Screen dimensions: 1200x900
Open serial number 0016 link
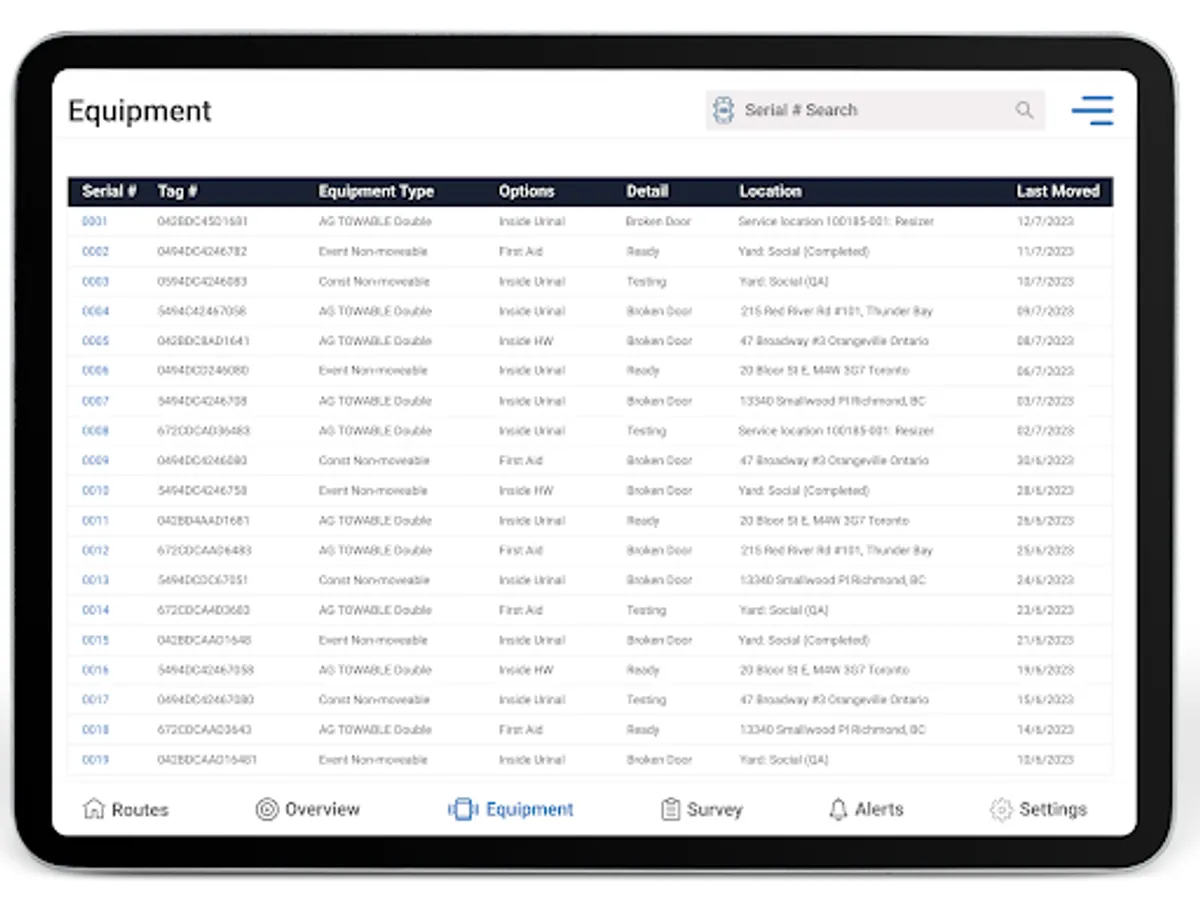pos(95,670)
